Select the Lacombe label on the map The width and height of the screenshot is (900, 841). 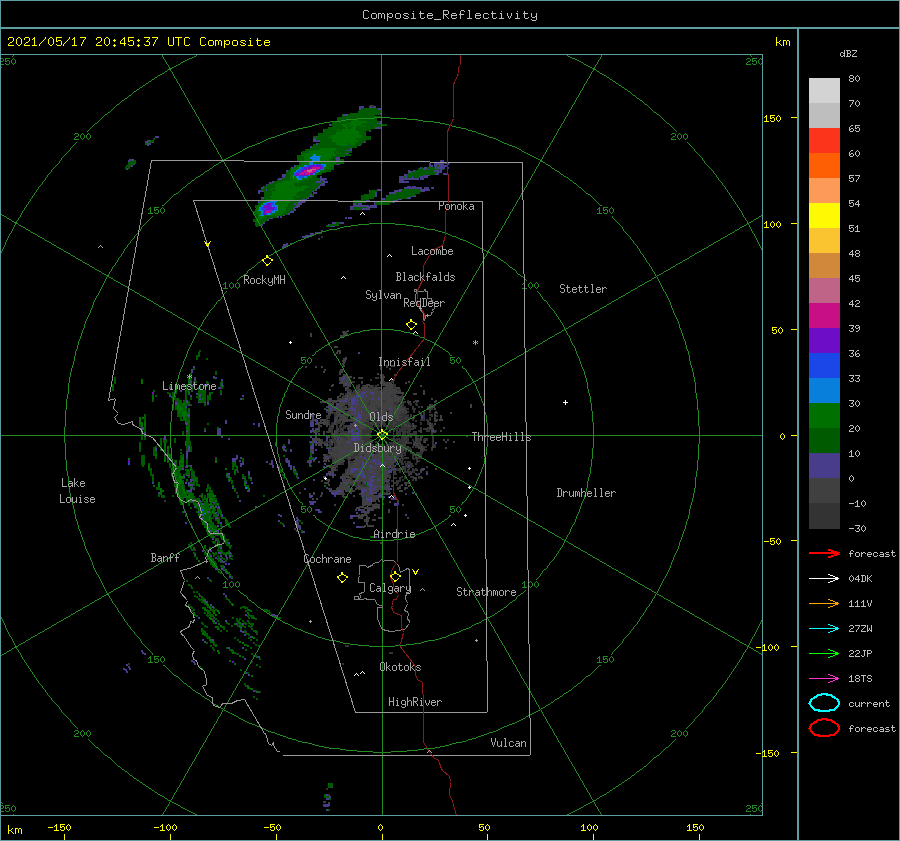[x=432, y=251]
